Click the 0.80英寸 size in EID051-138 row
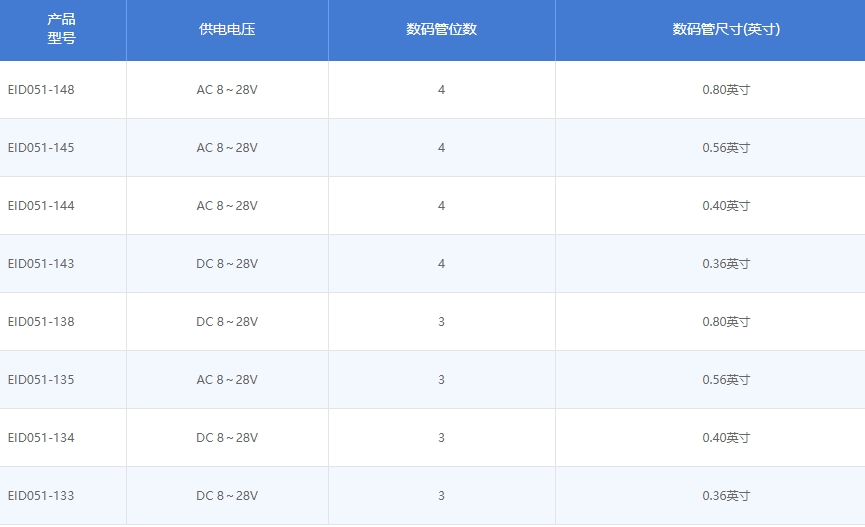Screen dimensions: 865x527 726,322
